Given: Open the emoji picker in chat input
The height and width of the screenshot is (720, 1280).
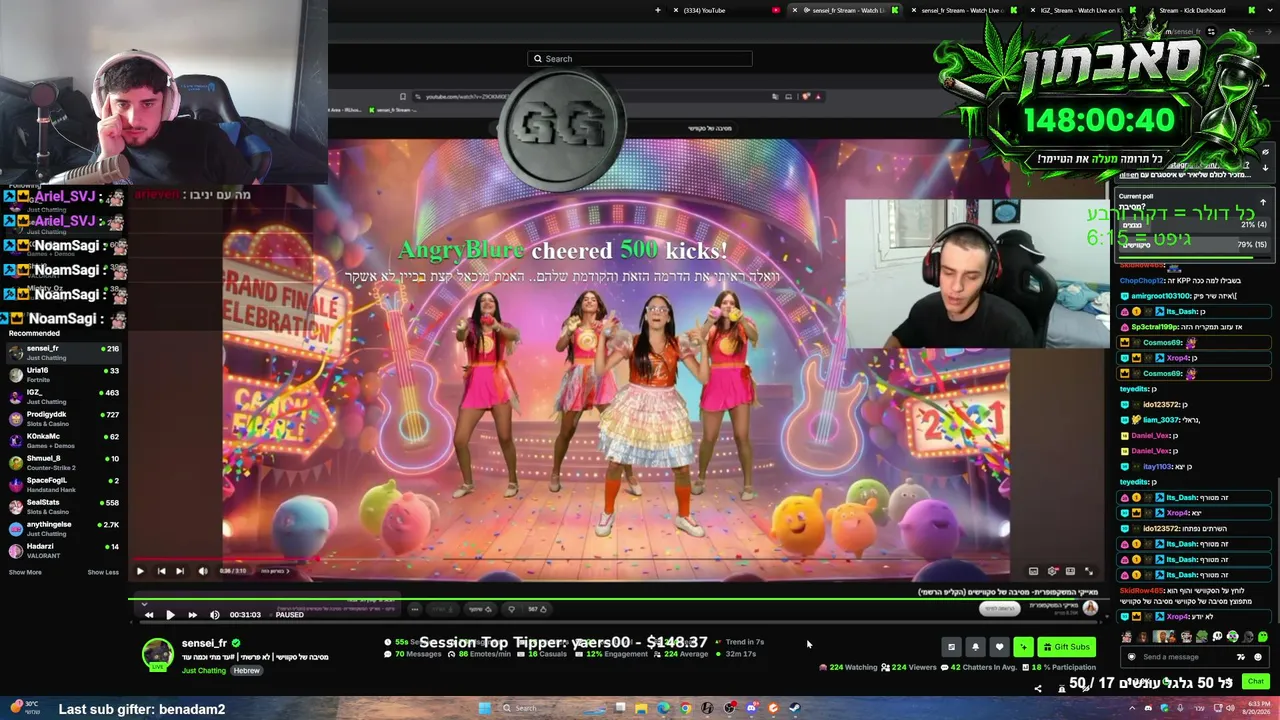Looking at the screenshot, I should pyautogui.click(x=1258, y=657).
